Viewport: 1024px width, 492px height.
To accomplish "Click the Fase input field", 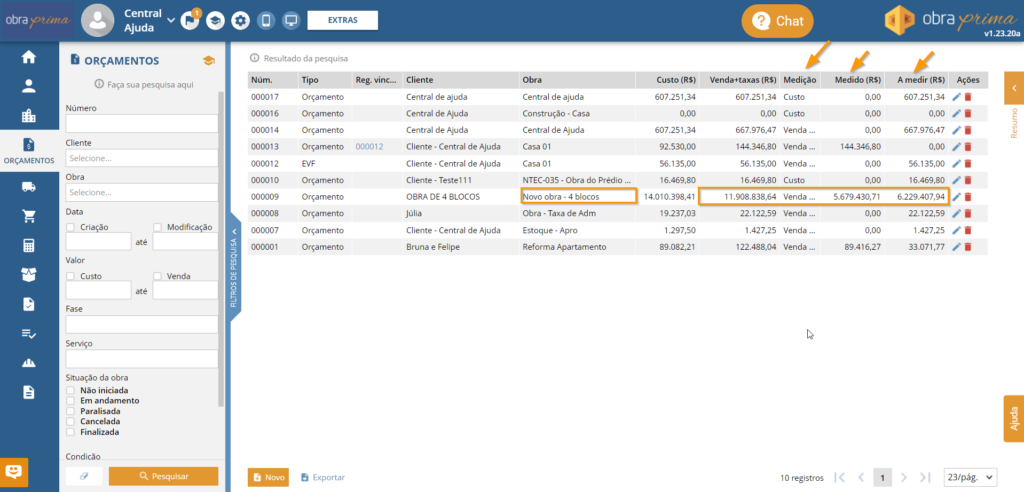I will tap(142, 325).
